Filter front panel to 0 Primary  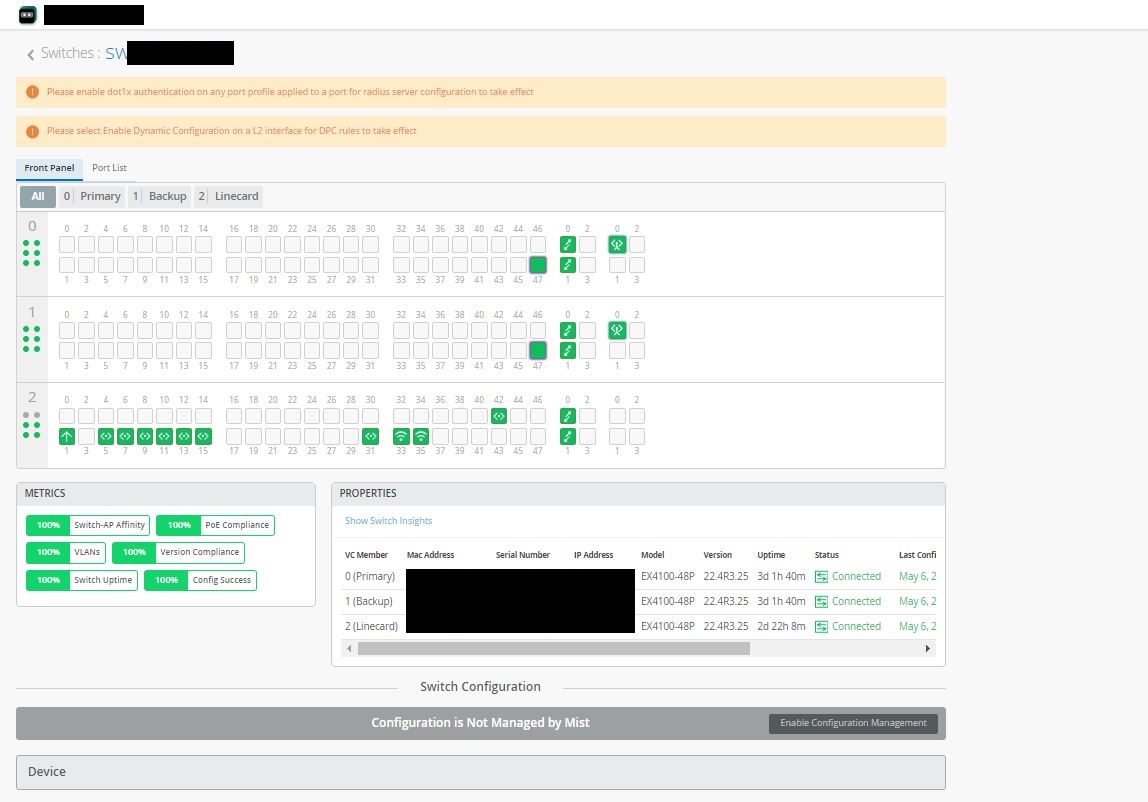[91, 197]
